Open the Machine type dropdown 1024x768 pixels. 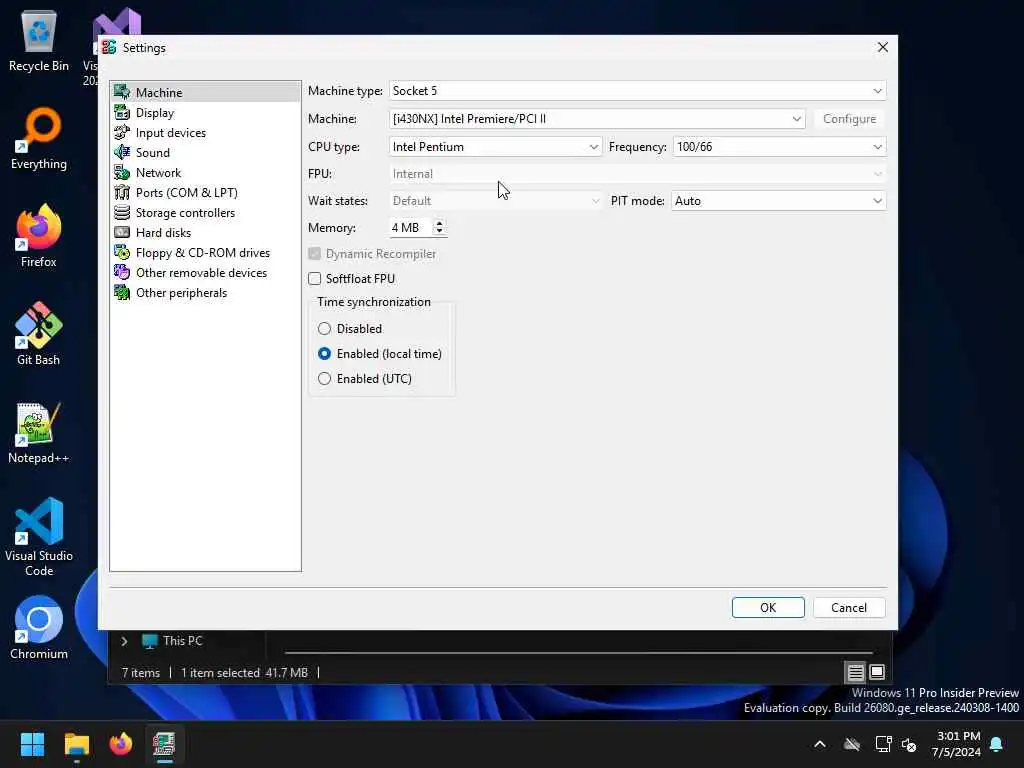(x=637, y=91)
